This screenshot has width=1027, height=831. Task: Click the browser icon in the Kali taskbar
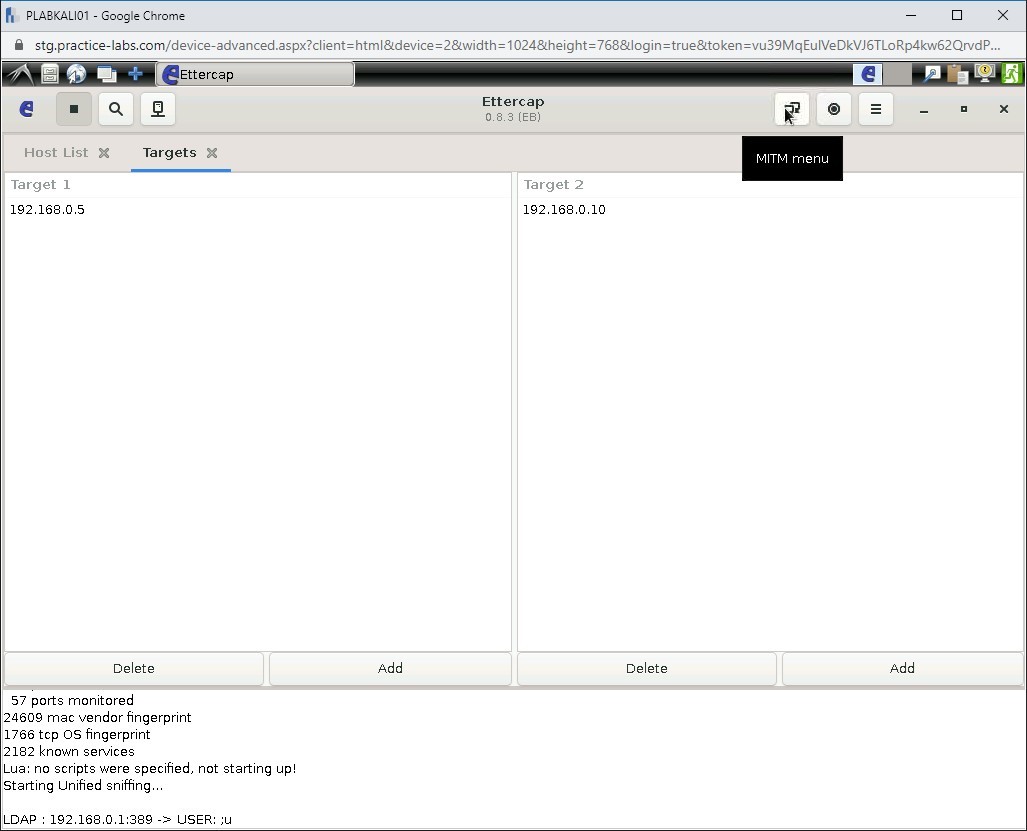tap(76, 73)
